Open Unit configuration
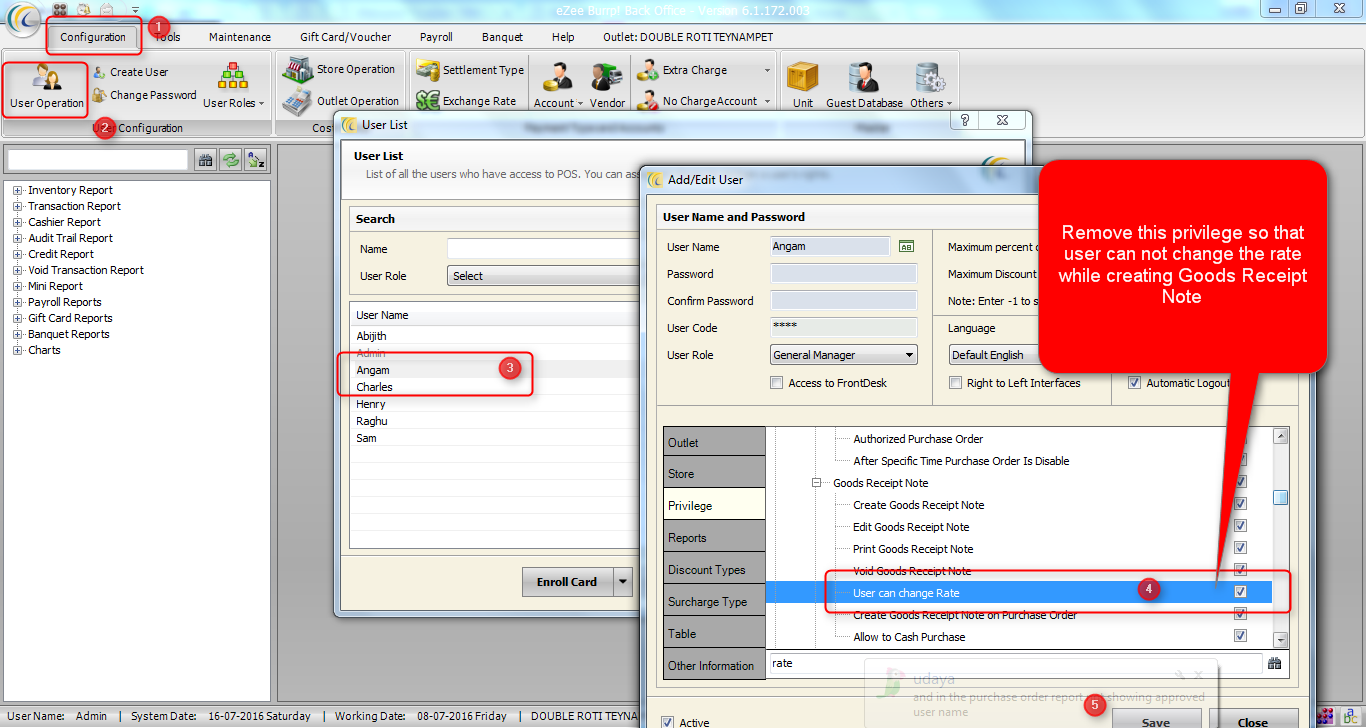 pos(802,87)
